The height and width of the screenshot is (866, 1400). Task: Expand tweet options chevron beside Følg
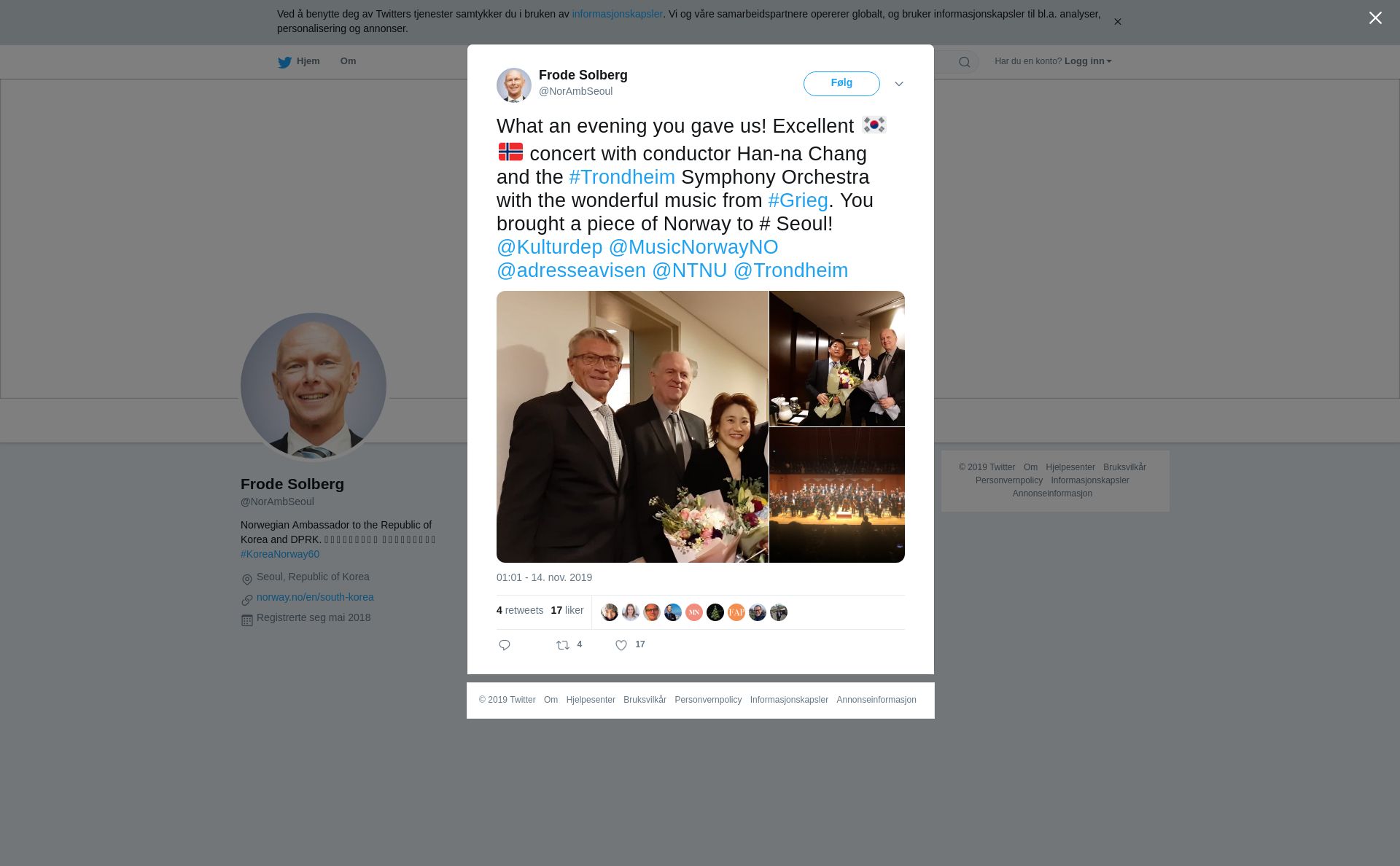point(899,84)
